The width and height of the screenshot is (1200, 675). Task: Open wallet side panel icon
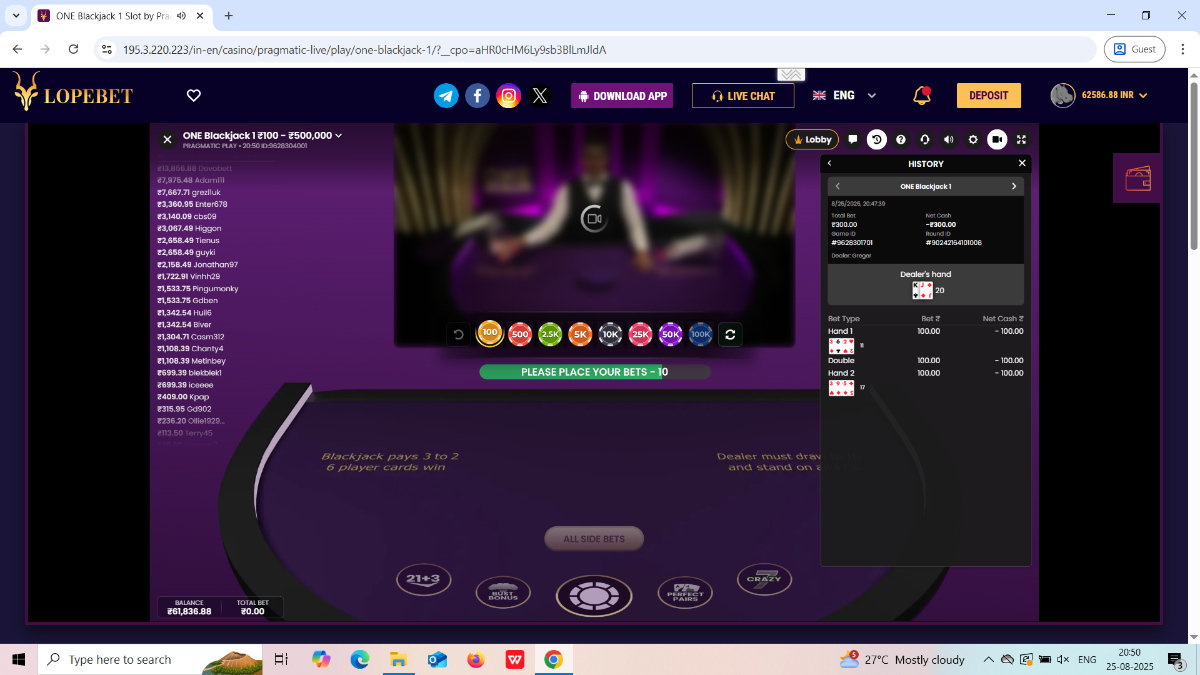pos(1138,179)
